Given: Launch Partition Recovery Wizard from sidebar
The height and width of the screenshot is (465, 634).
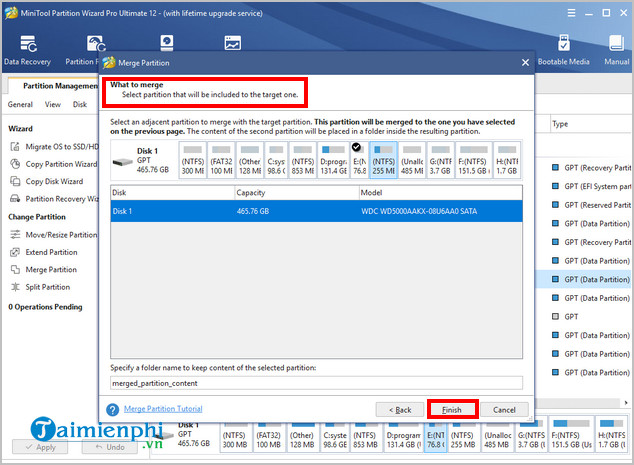Looking at the screenshot, I should [x=54, y=199].
